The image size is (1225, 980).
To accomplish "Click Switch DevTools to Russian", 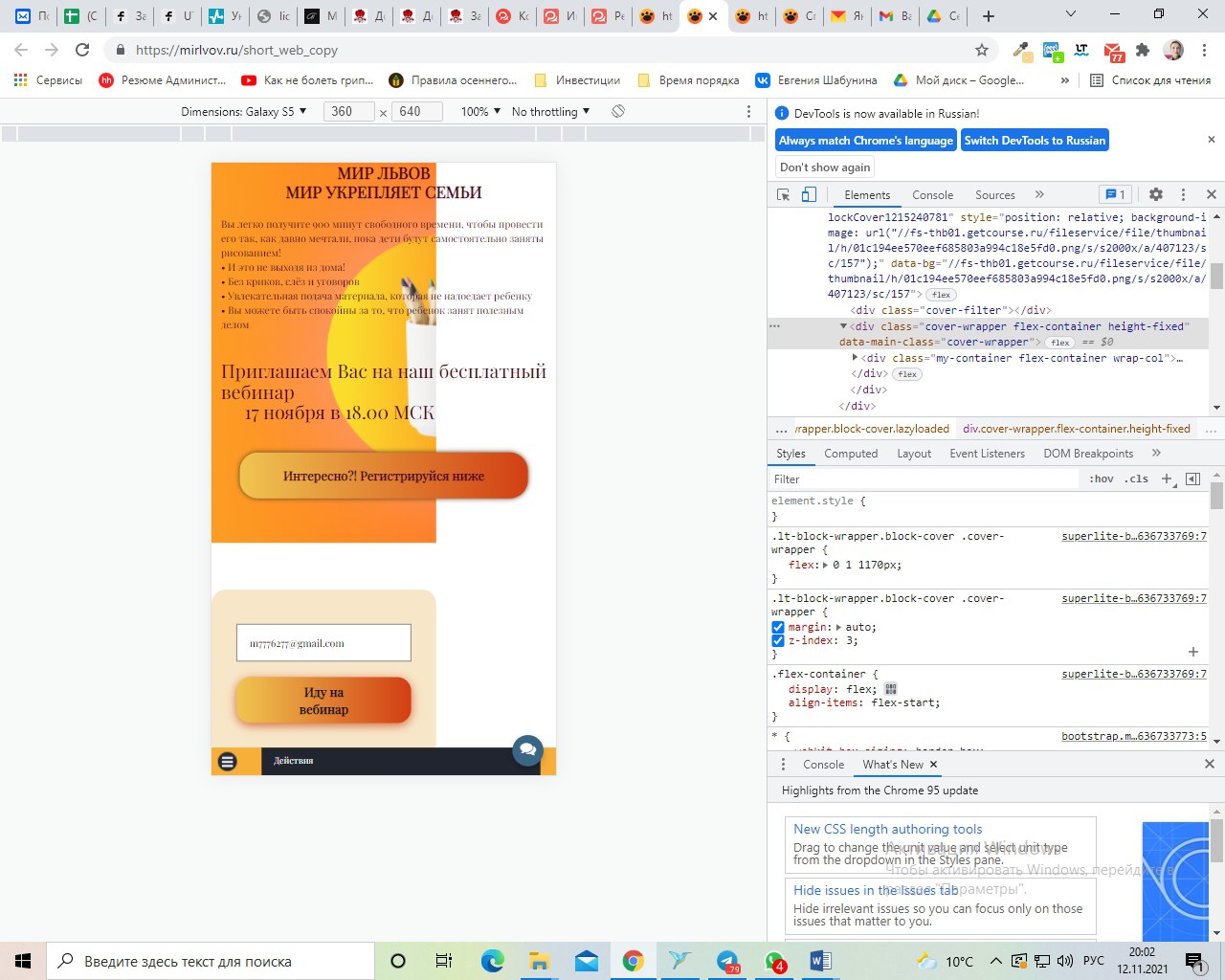I will click(1035, 140).
